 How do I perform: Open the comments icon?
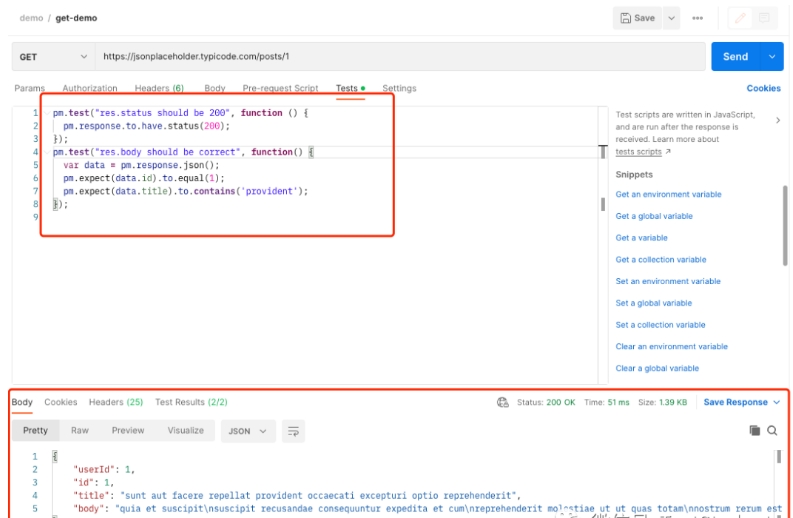(x=764, y=18)
